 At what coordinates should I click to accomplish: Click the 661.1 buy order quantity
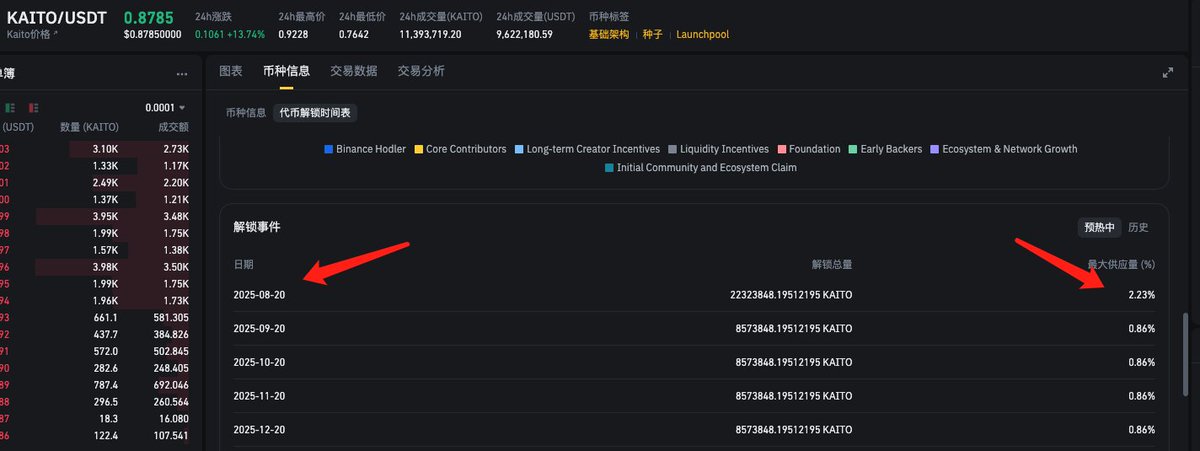tap(106, 317)
